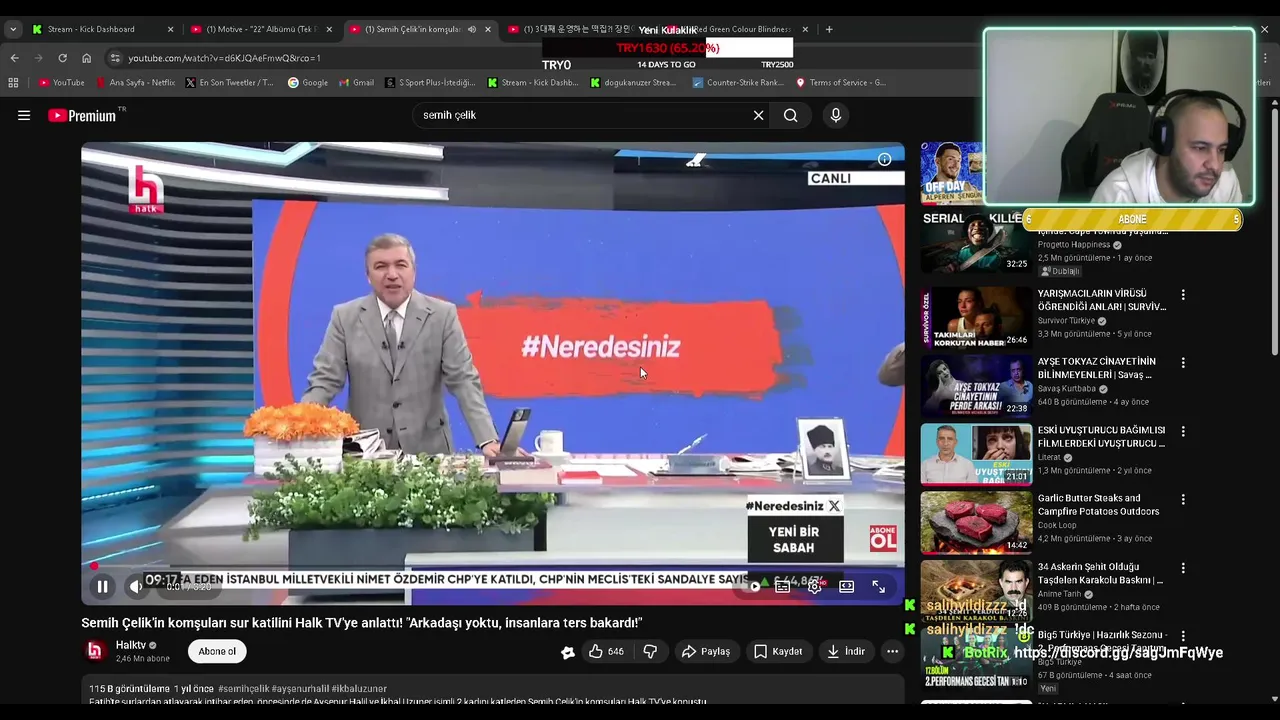Close the 'Stream - Kick Dashboard' tab
The width and height of the screenshot is (1280, 720).
point(170,29)
